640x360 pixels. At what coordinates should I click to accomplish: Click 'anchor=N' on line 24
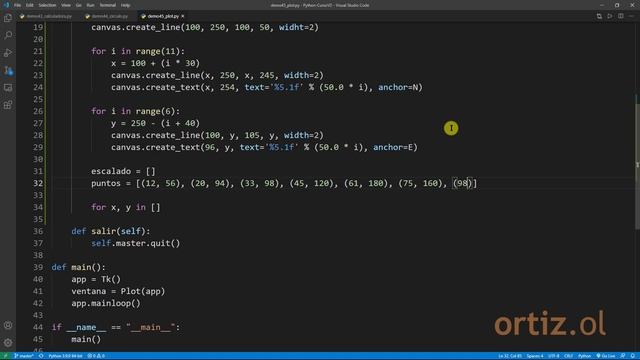398,87
